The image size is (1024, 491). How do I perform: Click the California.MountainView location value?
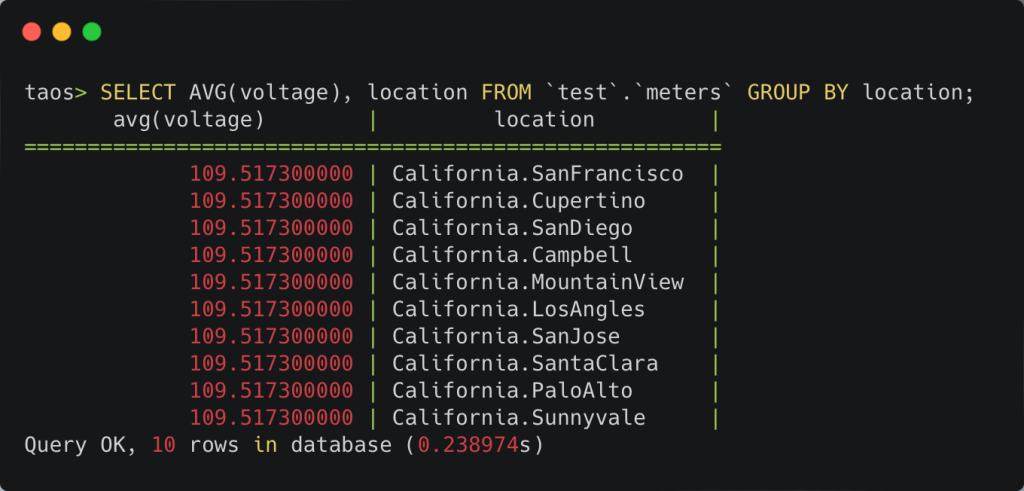[x=537, y=282]
